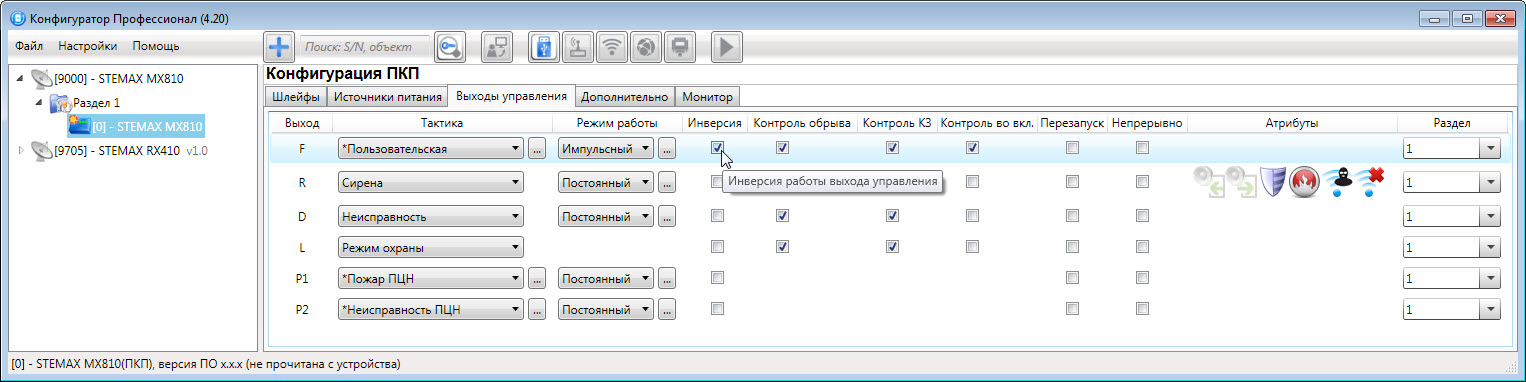Open the Режим охраны tactic dropdown
The height and width of the screenshot is (382, 1526).
(431, 248)
